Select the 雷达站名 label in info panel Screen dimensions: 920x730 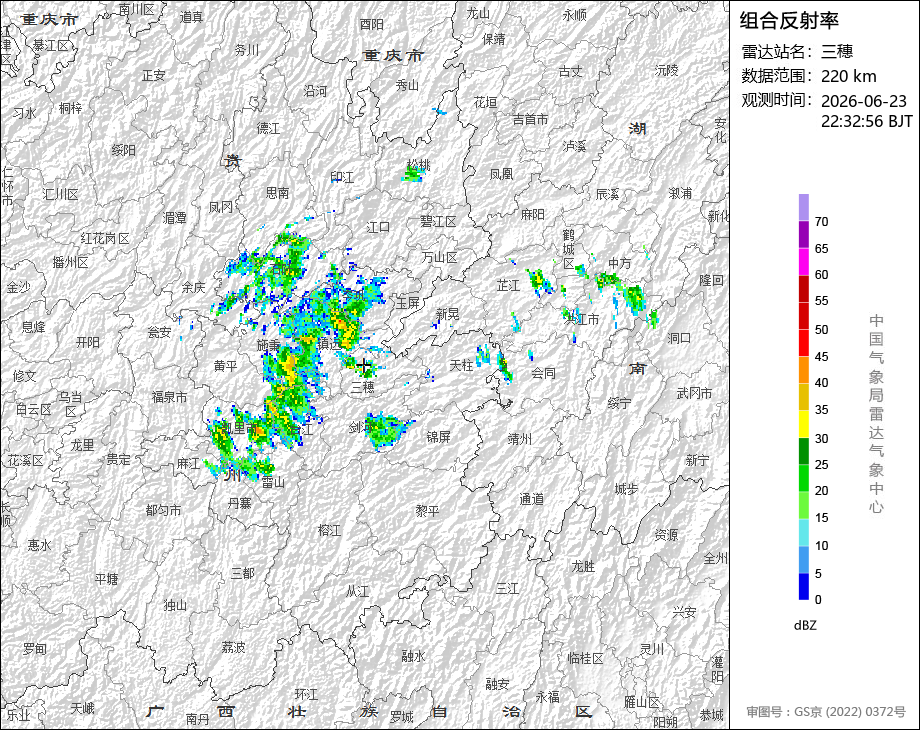[x=777, y=52]
